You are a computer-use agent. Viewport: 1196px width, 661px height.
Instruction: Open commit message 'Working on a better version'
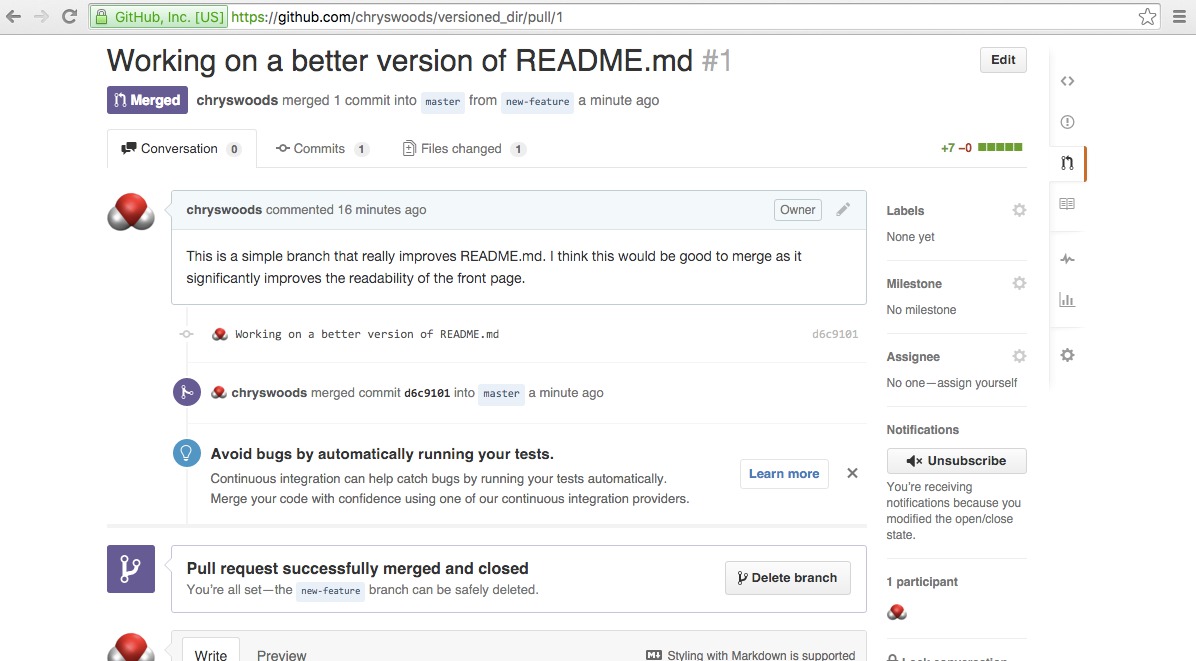tap(367, 334)
